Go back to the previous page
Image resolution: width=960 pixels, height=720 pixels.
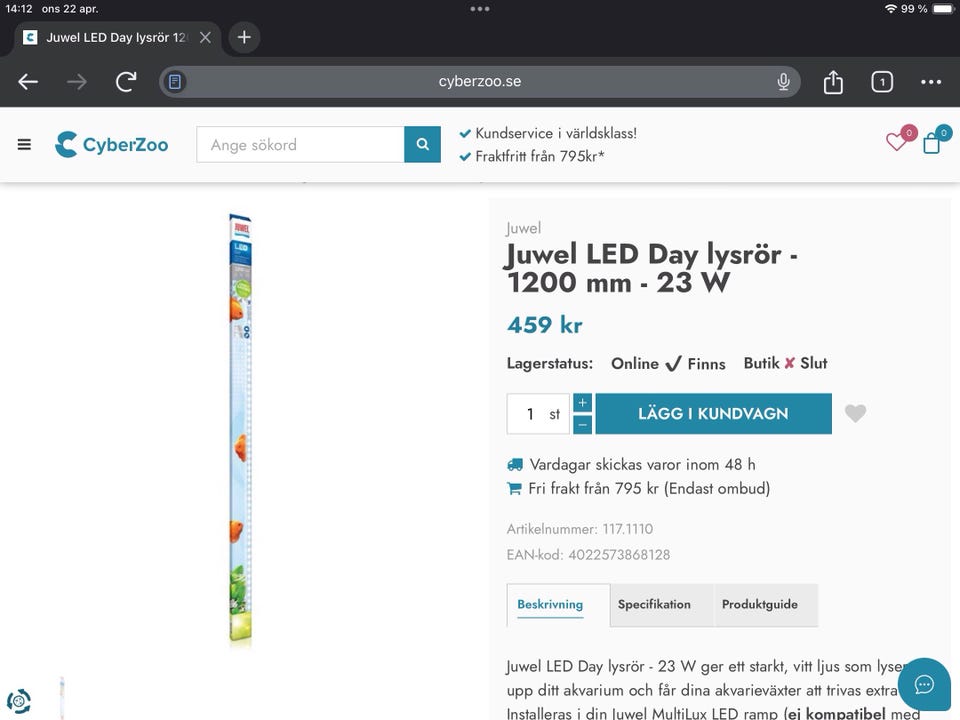click(x=28, y=82)
